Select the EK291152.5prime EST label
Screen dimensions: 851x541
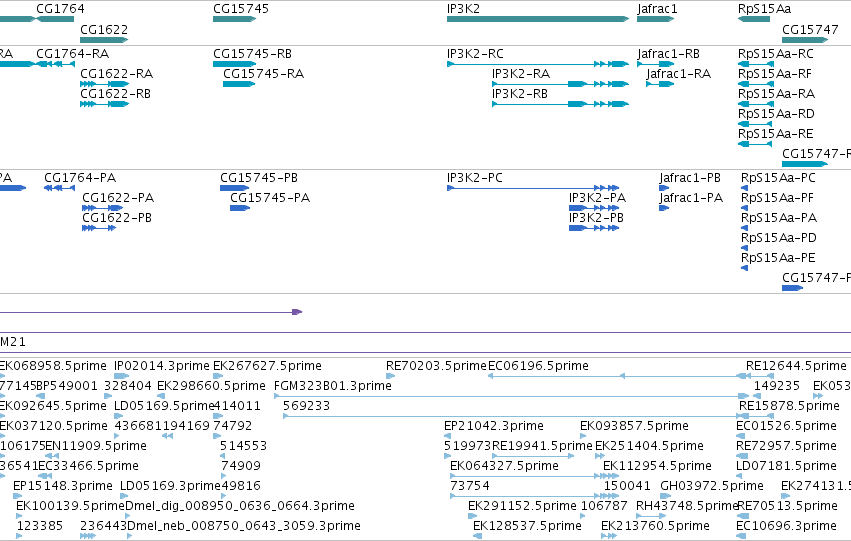(x=522, y=506)
